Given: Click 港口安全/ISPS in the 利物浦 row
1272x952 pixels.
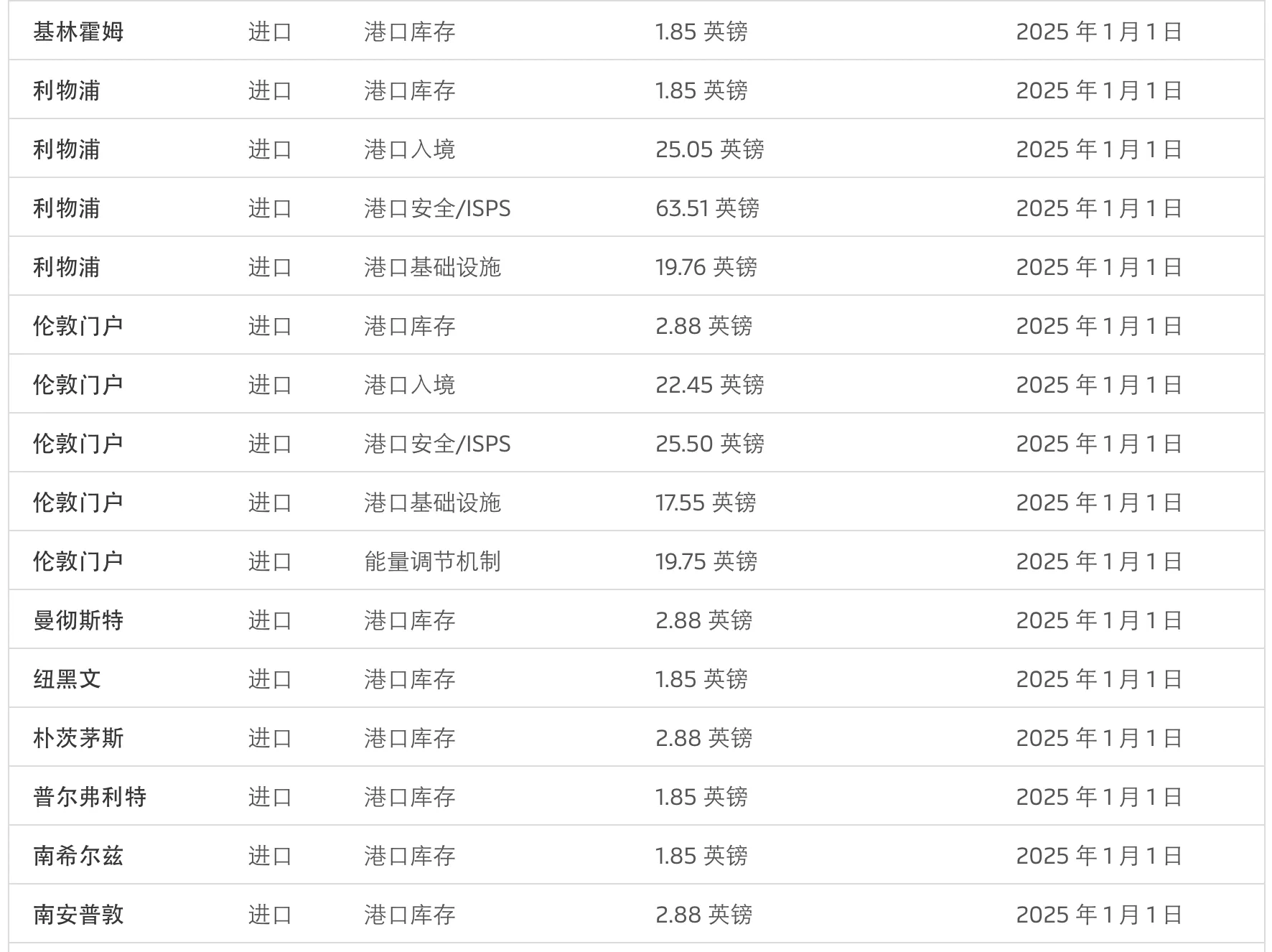Looking at the screenshot, I should 437,208.
